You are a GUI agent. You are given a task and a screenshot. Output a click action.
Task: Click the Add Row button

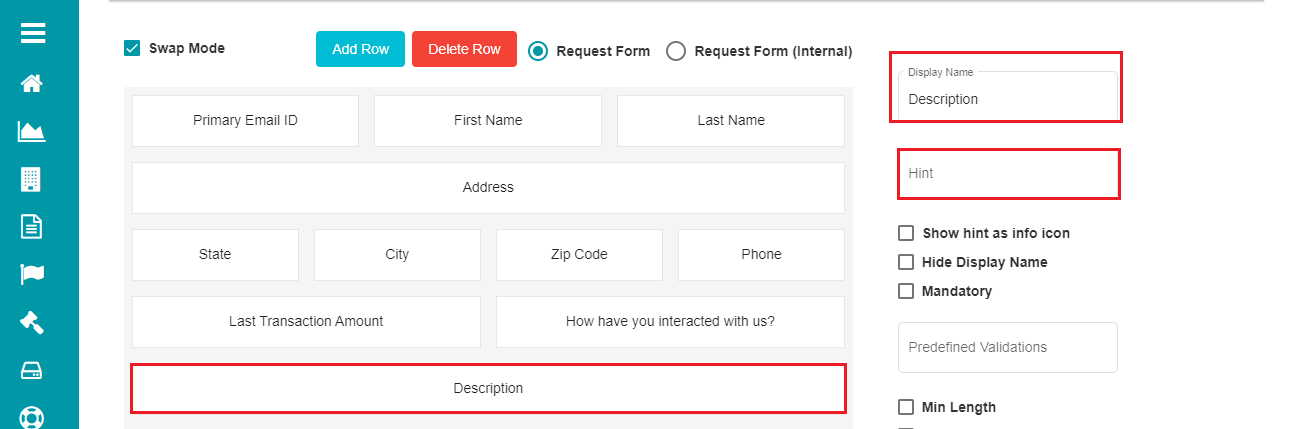click(360, 49)
